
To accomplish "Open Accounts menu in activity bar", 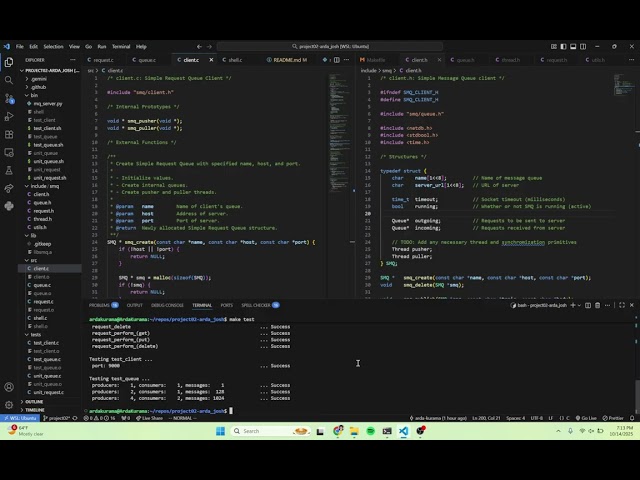I will 9,387.
